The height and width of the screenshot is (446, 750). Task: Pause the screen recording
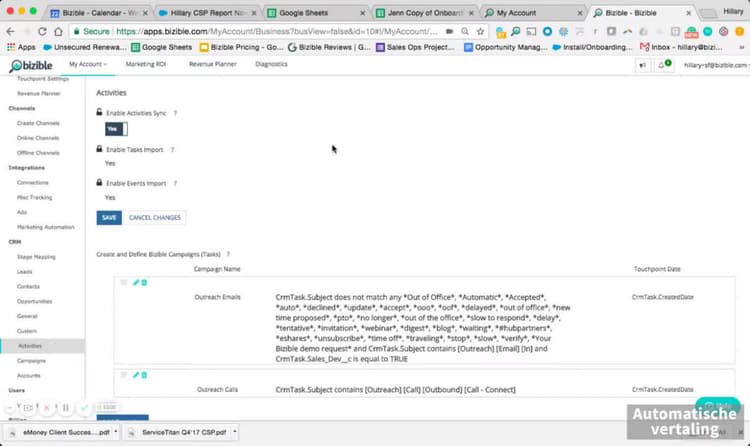66,408
